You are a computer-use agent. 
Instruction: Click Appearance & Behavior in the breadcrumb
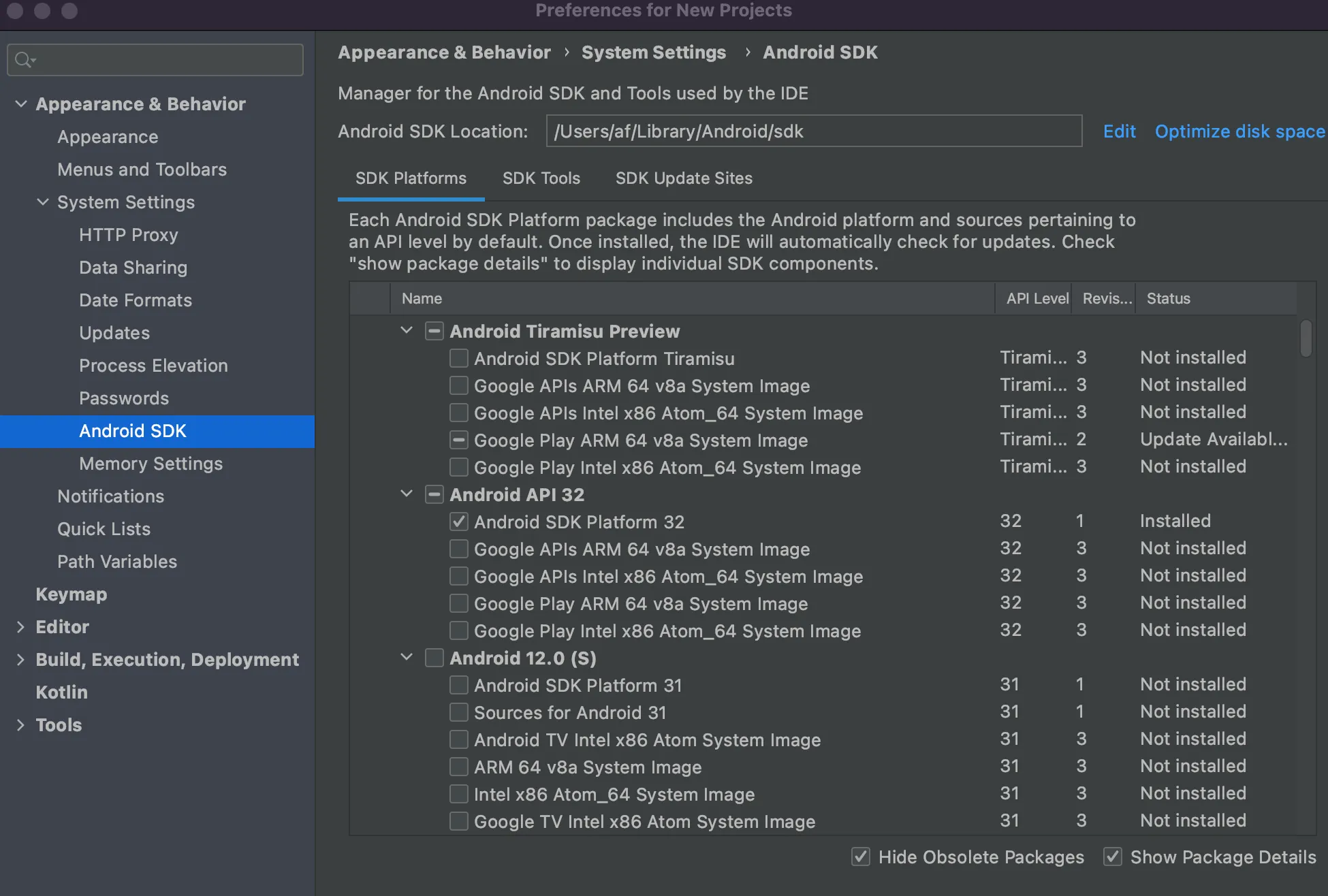click(x=444, y=52)
